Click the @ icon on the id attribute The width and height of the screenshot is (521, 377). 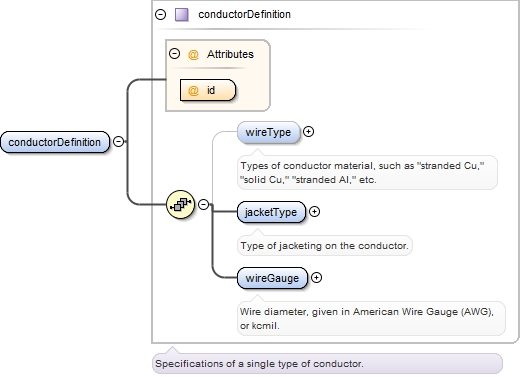(x=193, y=90)
